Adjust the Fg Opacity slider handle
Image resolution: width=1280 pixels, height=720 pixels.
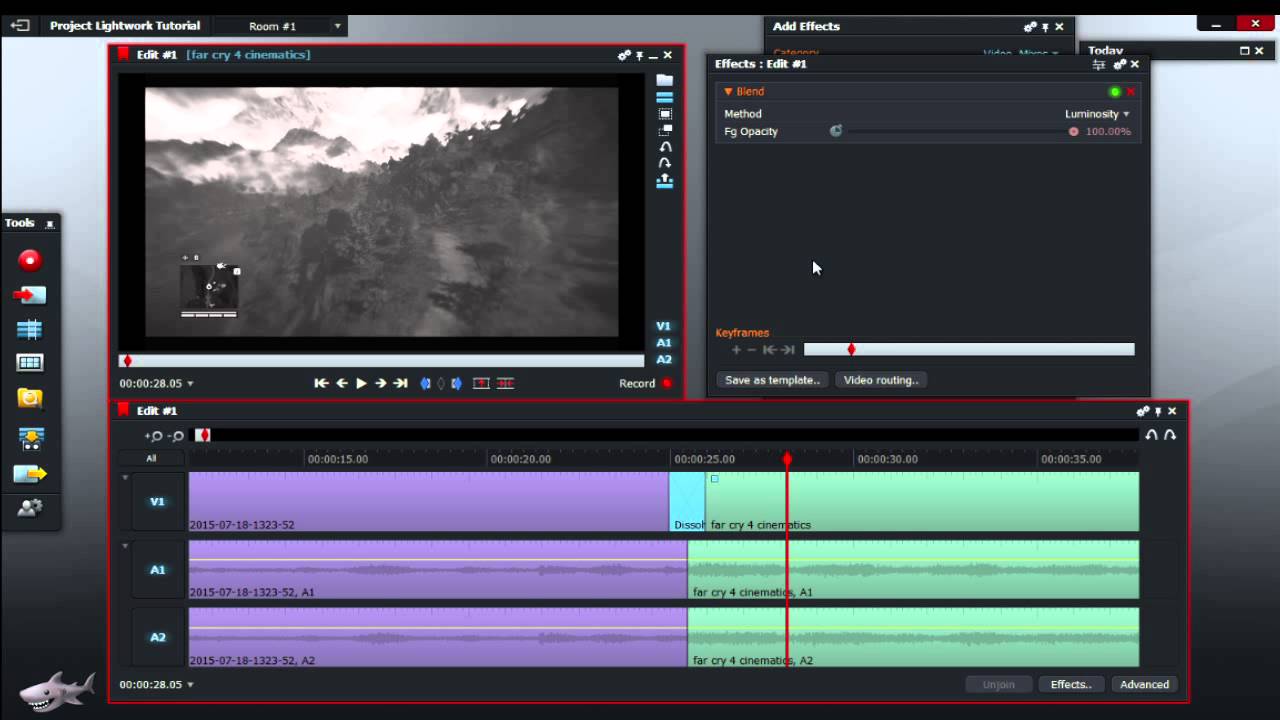1073,131
